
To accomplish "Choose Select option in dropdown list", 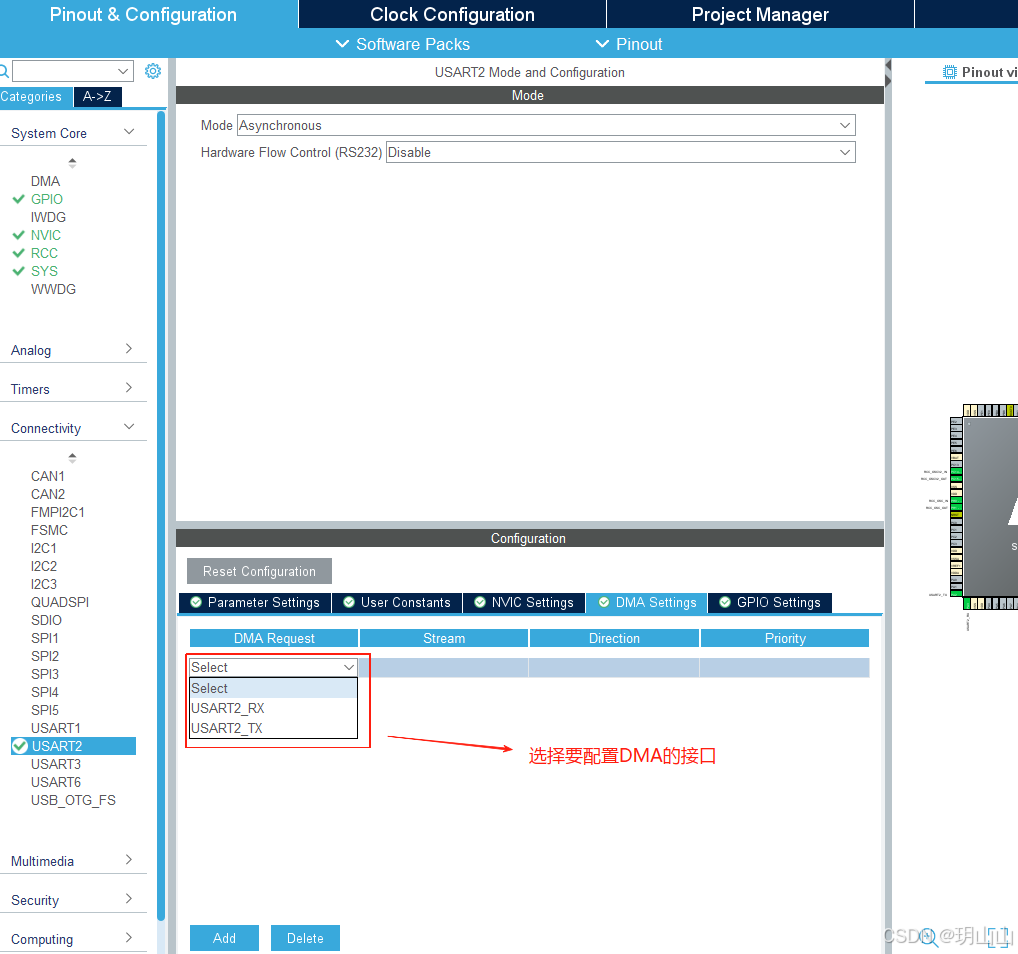I will click(273, 688).
